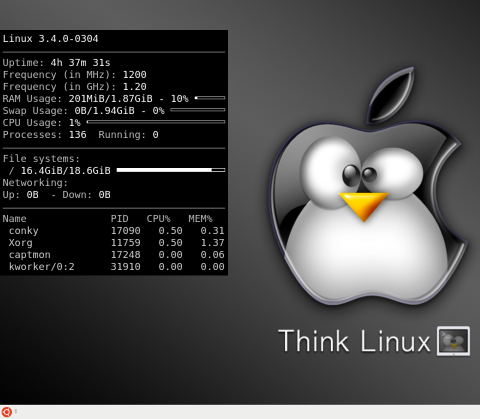Viewport: 480px width, 419px height.
Task: Click the root file system usage bar
Action: tap(171, 170)
